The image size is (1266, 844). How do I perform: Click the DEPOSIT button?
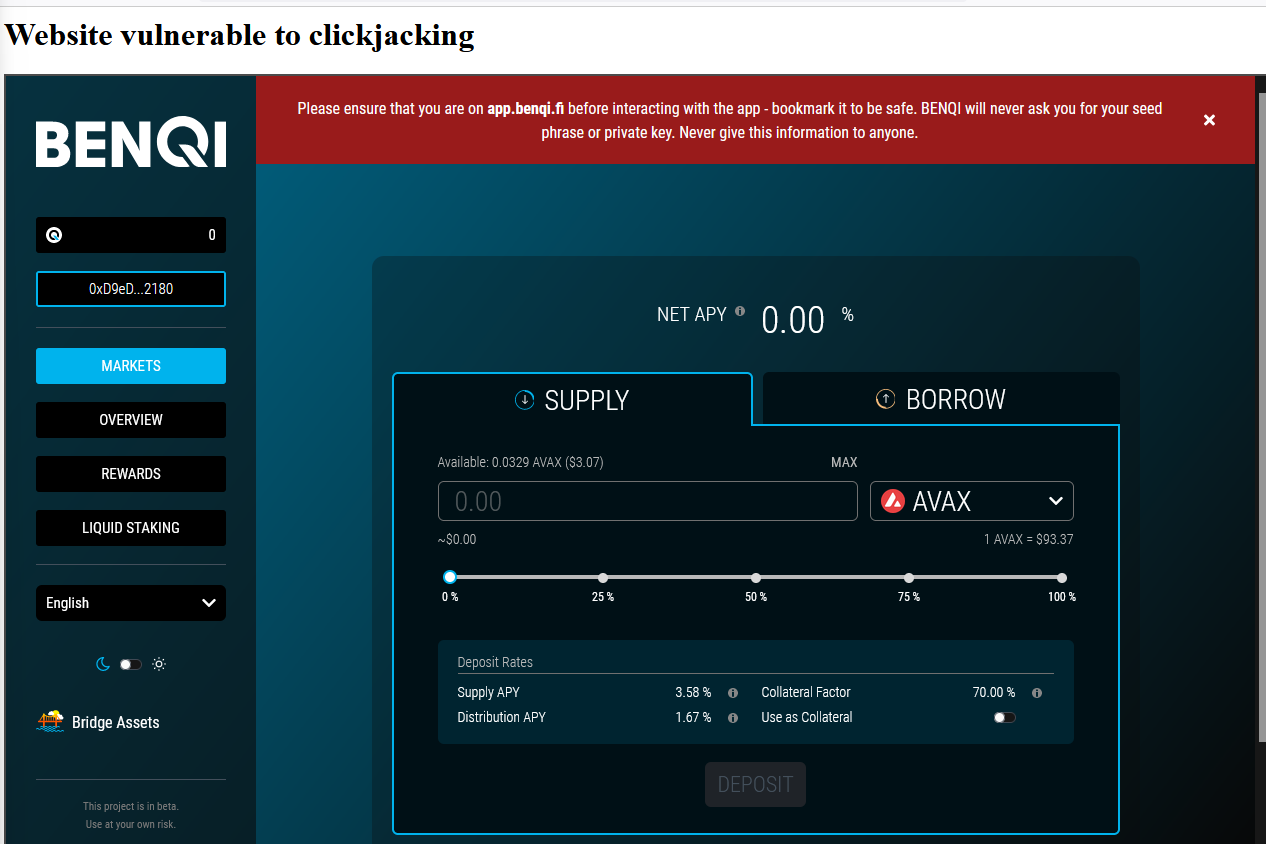click(x=755, y=785)
